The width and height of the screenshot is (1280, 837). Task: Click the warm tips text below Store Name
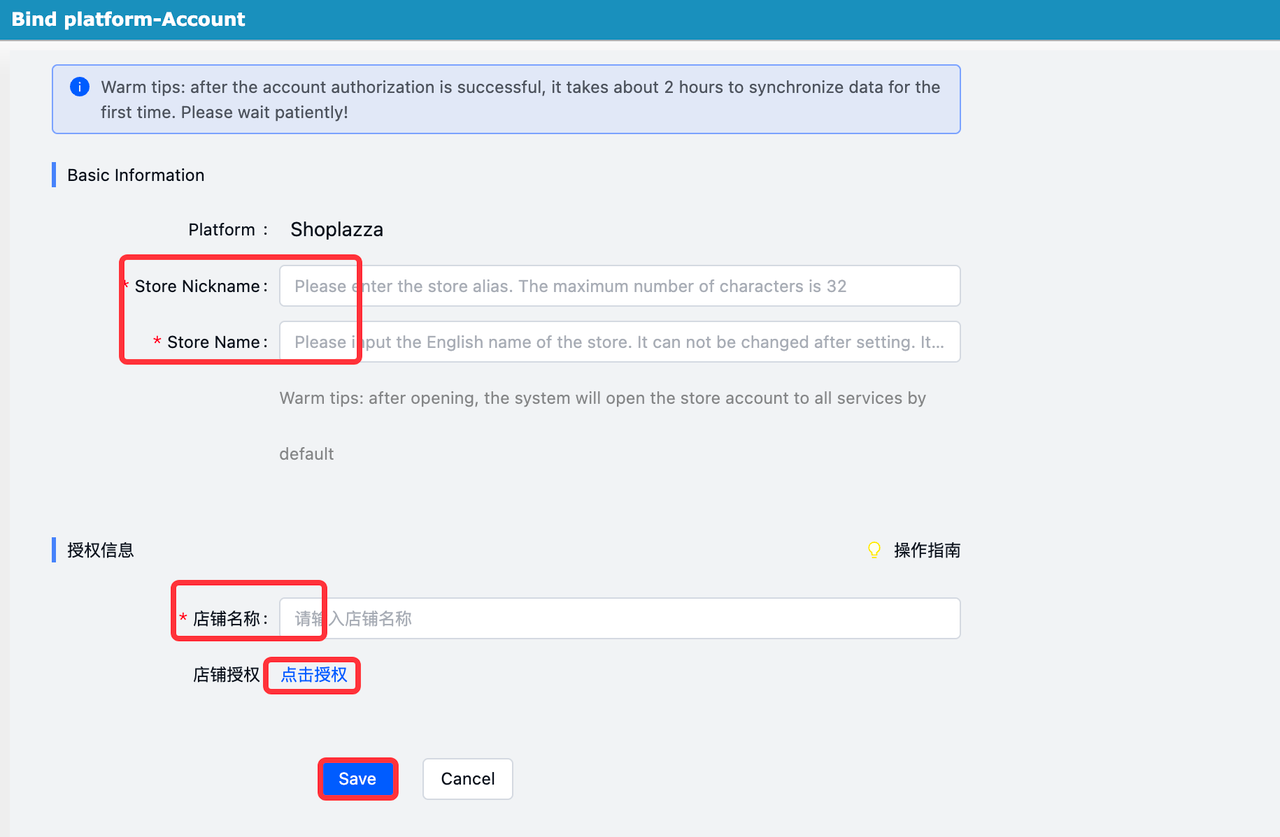coord(602,398)
